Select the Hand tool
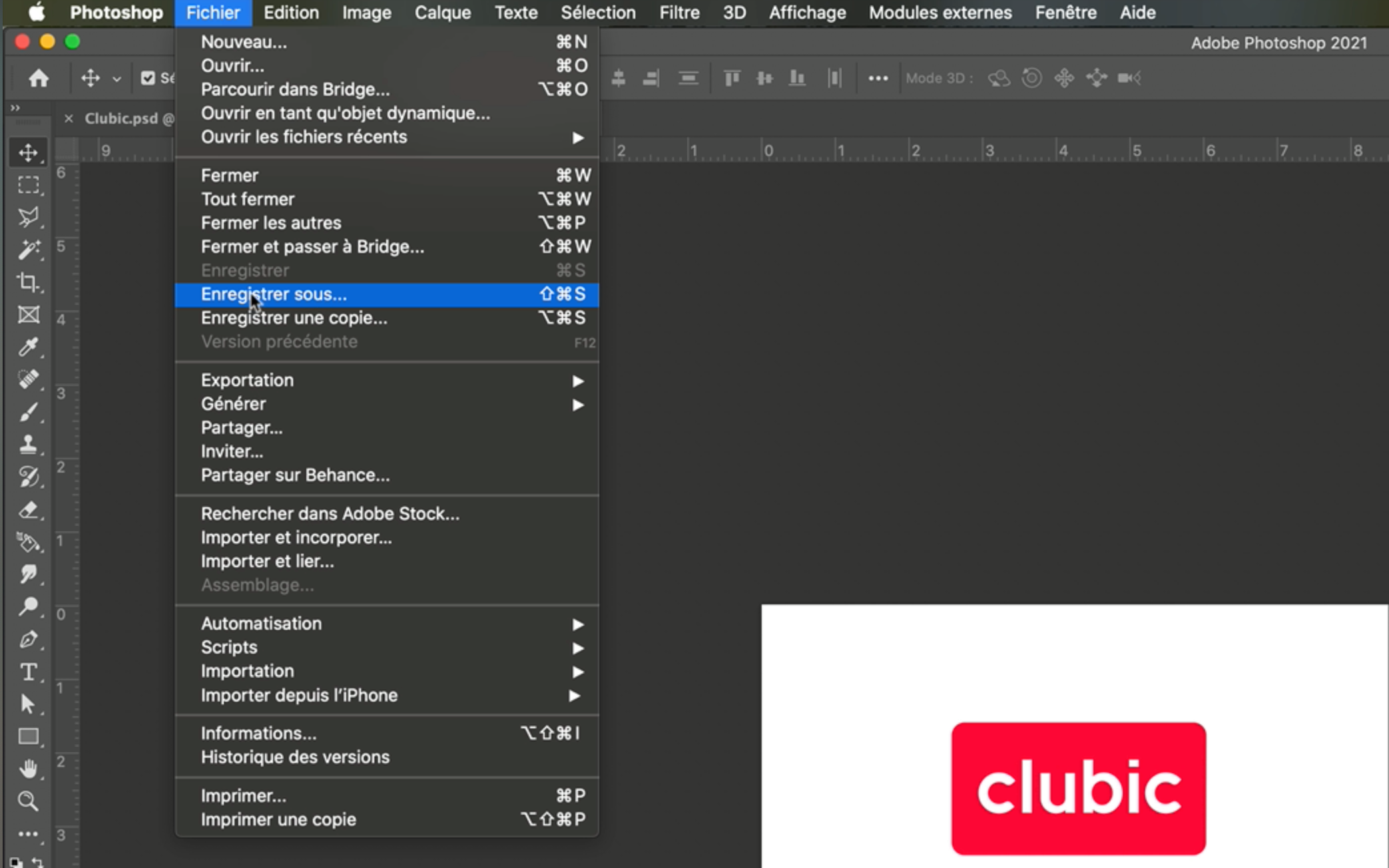 28,769
